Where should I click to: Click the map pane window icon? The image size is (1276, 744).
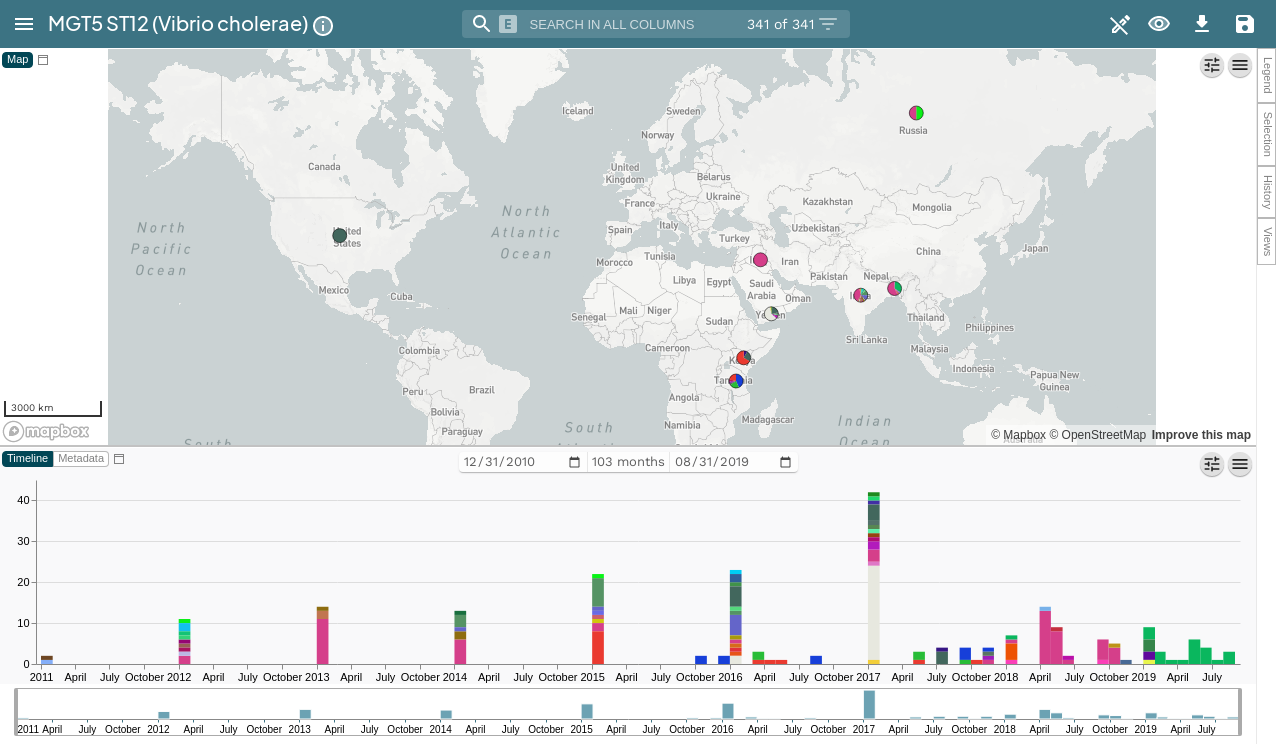43,60
